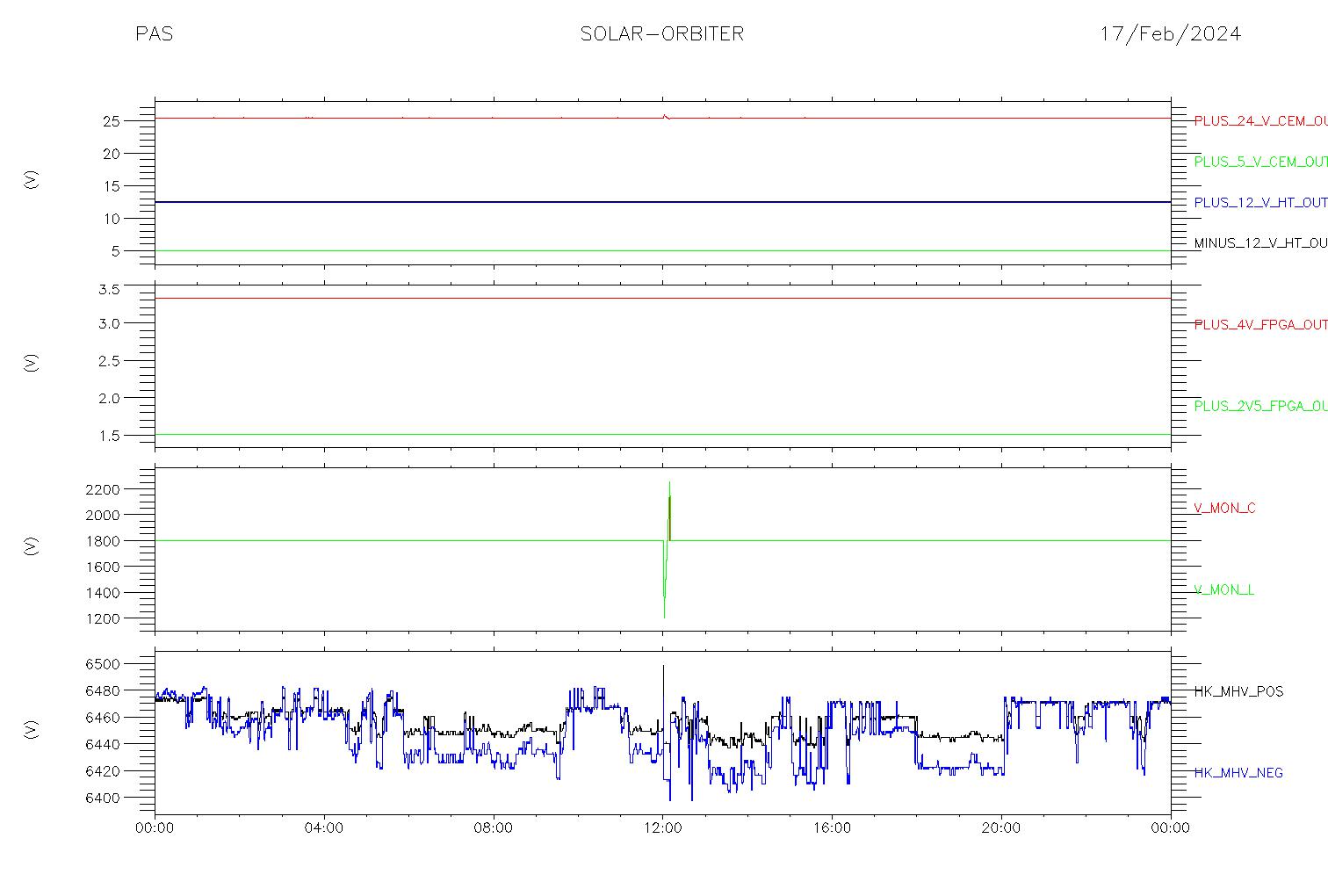
Task: Click the (V) unit label beside FPGA panel
Action: 32,363
